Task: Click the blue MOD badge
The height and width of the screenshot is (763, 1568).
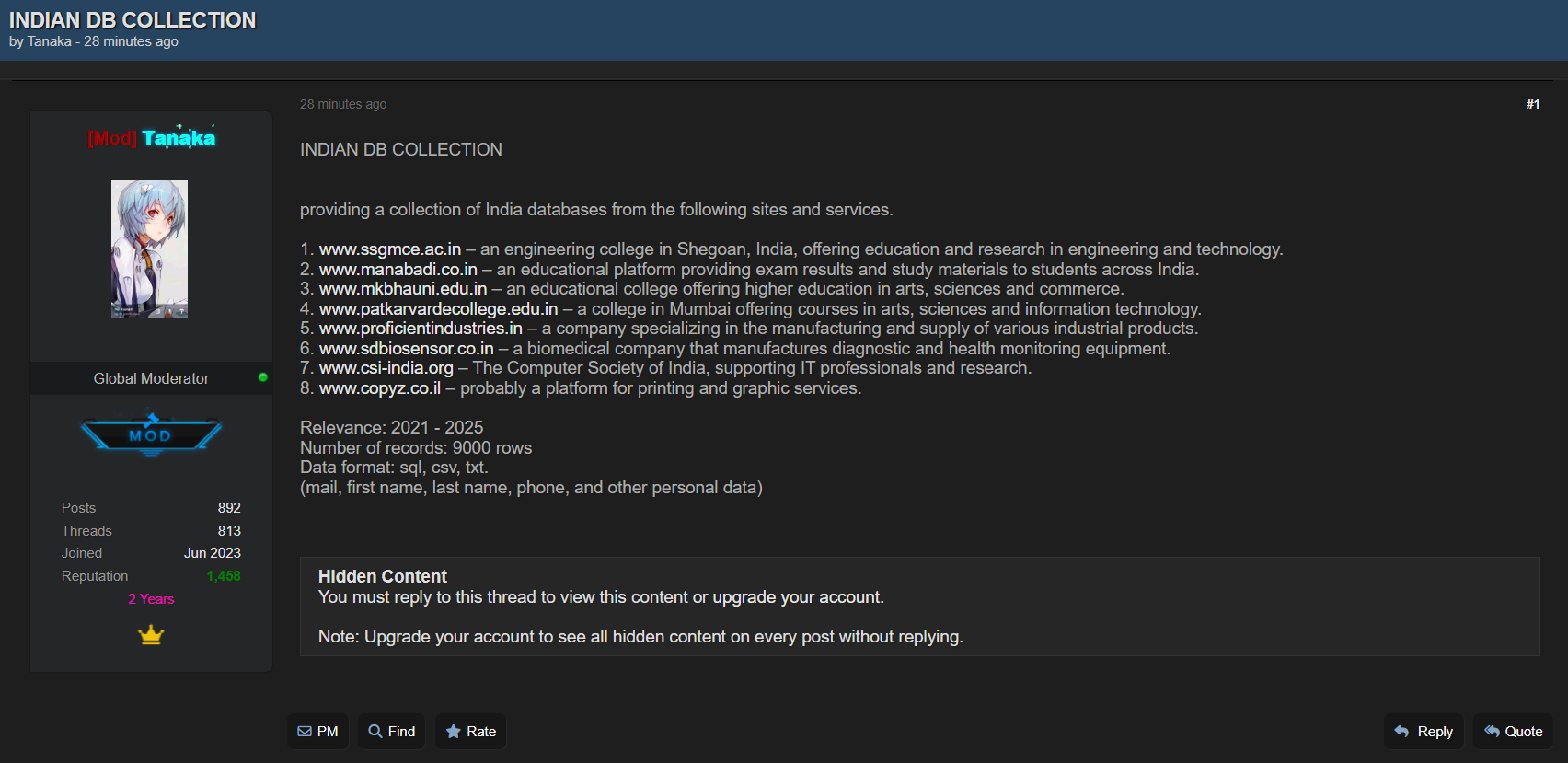Action: point(151,434)
